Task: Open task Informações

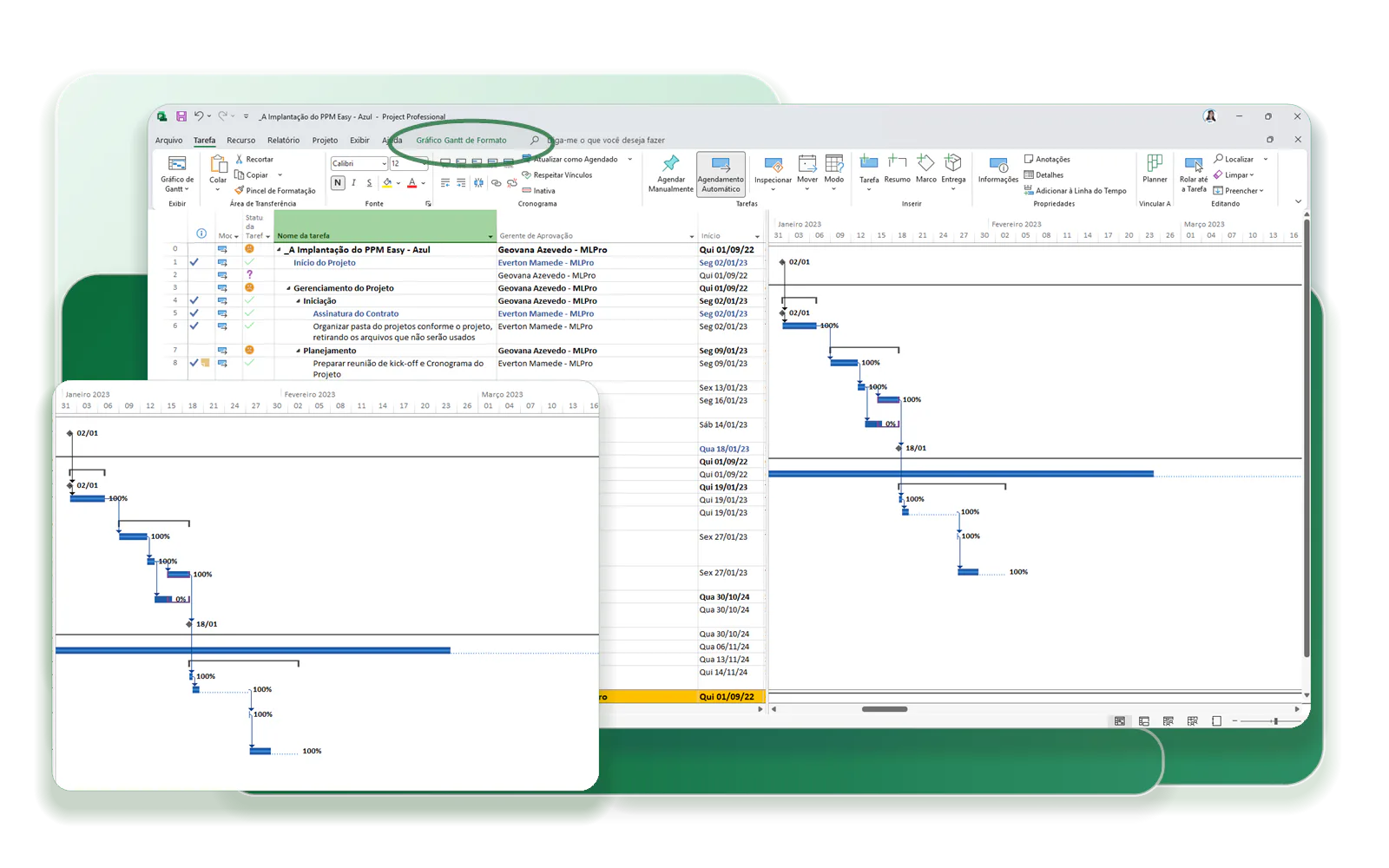Action: tap(998, 170)
